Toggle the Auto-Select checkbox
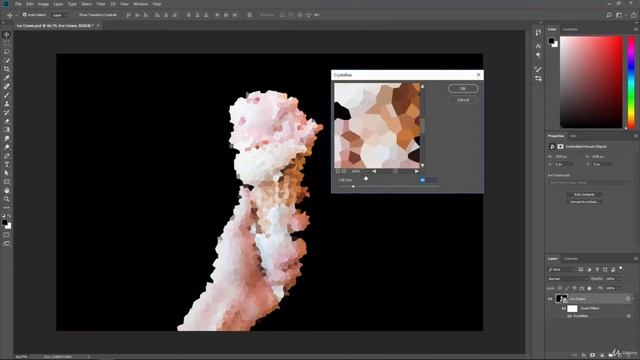This screenshot has height=360, width=640. point(24,15)
